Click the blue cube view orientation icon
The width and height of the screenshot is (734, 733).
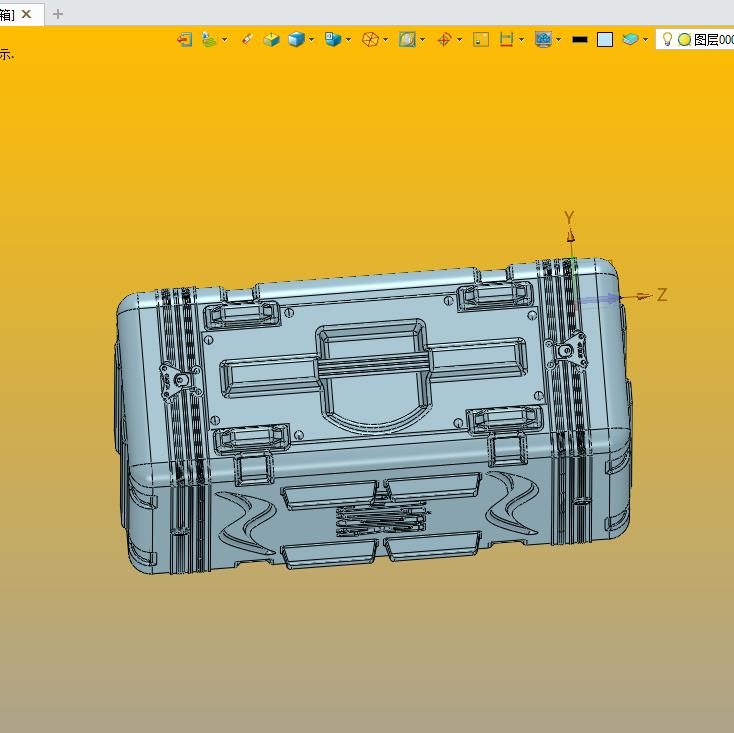[x=333, y=39]
